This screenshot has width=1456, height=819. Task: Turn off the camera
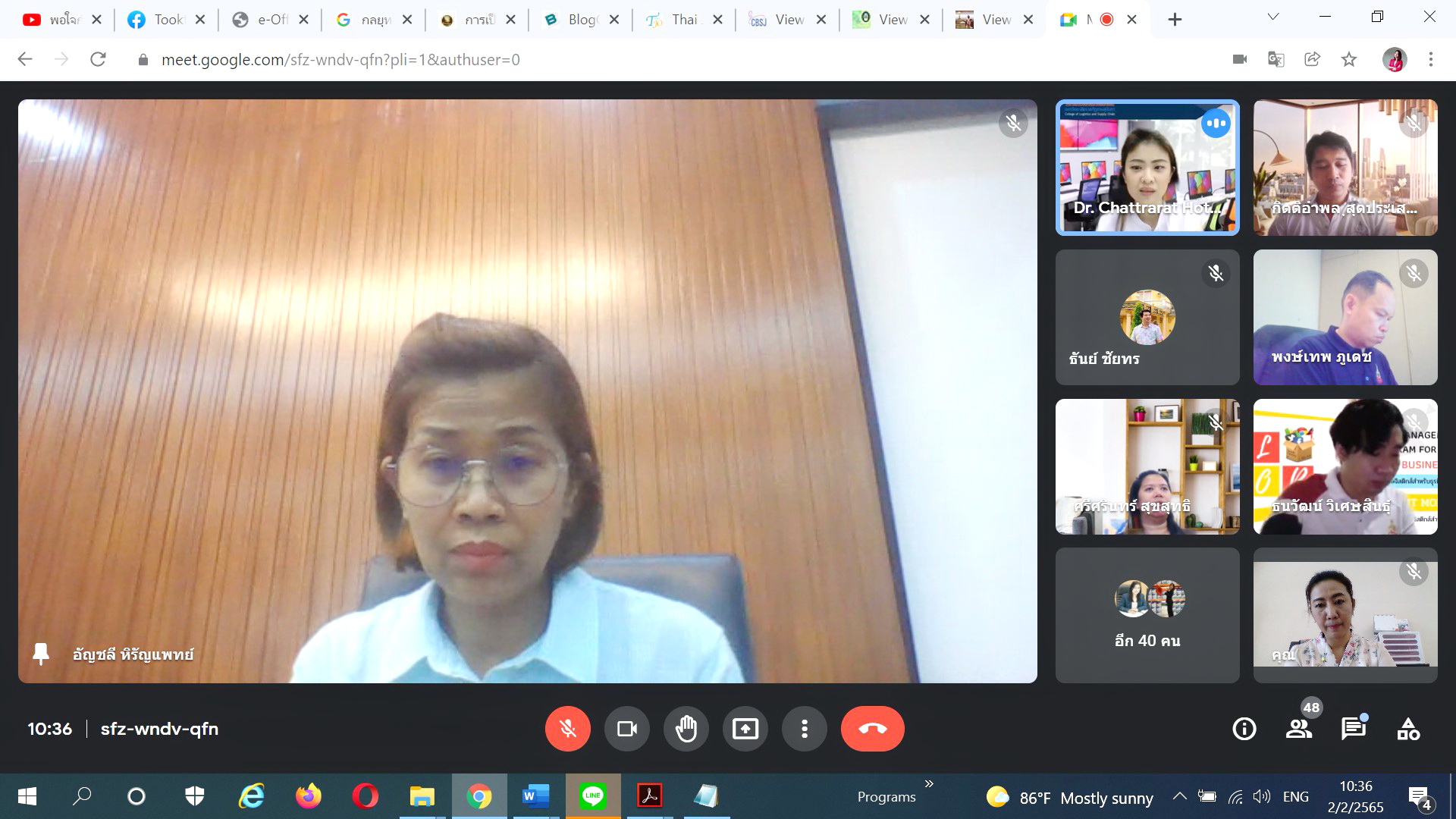tap(626, 729)
